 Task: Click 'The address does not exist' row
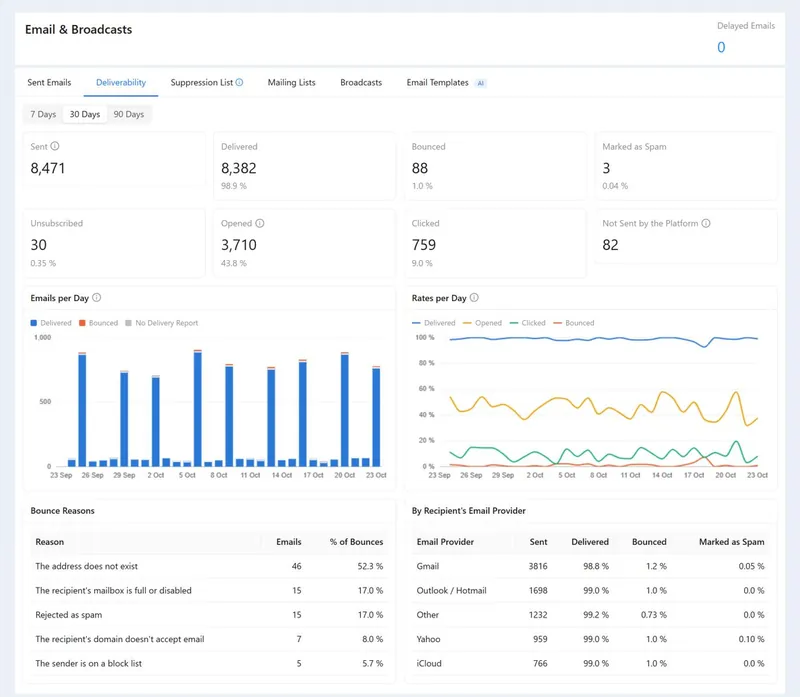coord(209,566)
